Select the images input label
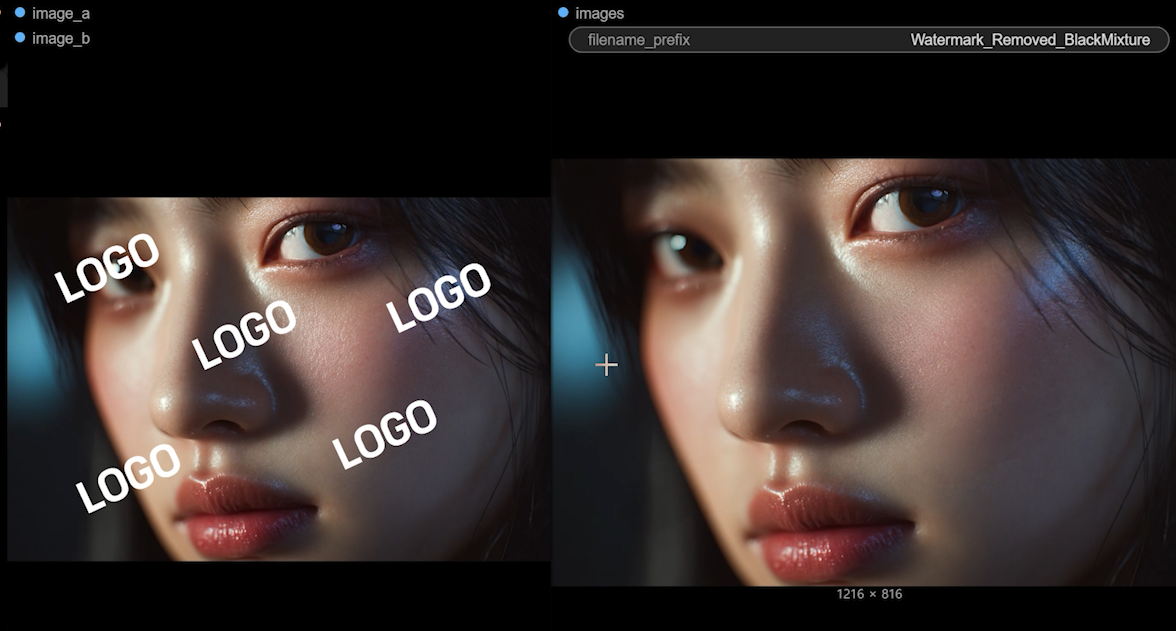The height and width of the screenshot is (631, 1176). pyautogui.click(x=599, y=14)
